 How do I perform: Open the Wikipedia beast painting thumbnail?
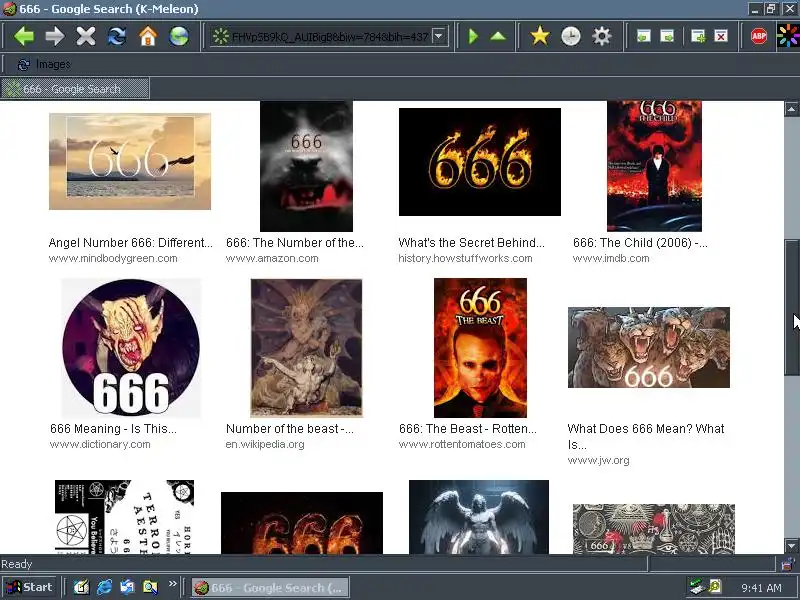pos(306,348)
